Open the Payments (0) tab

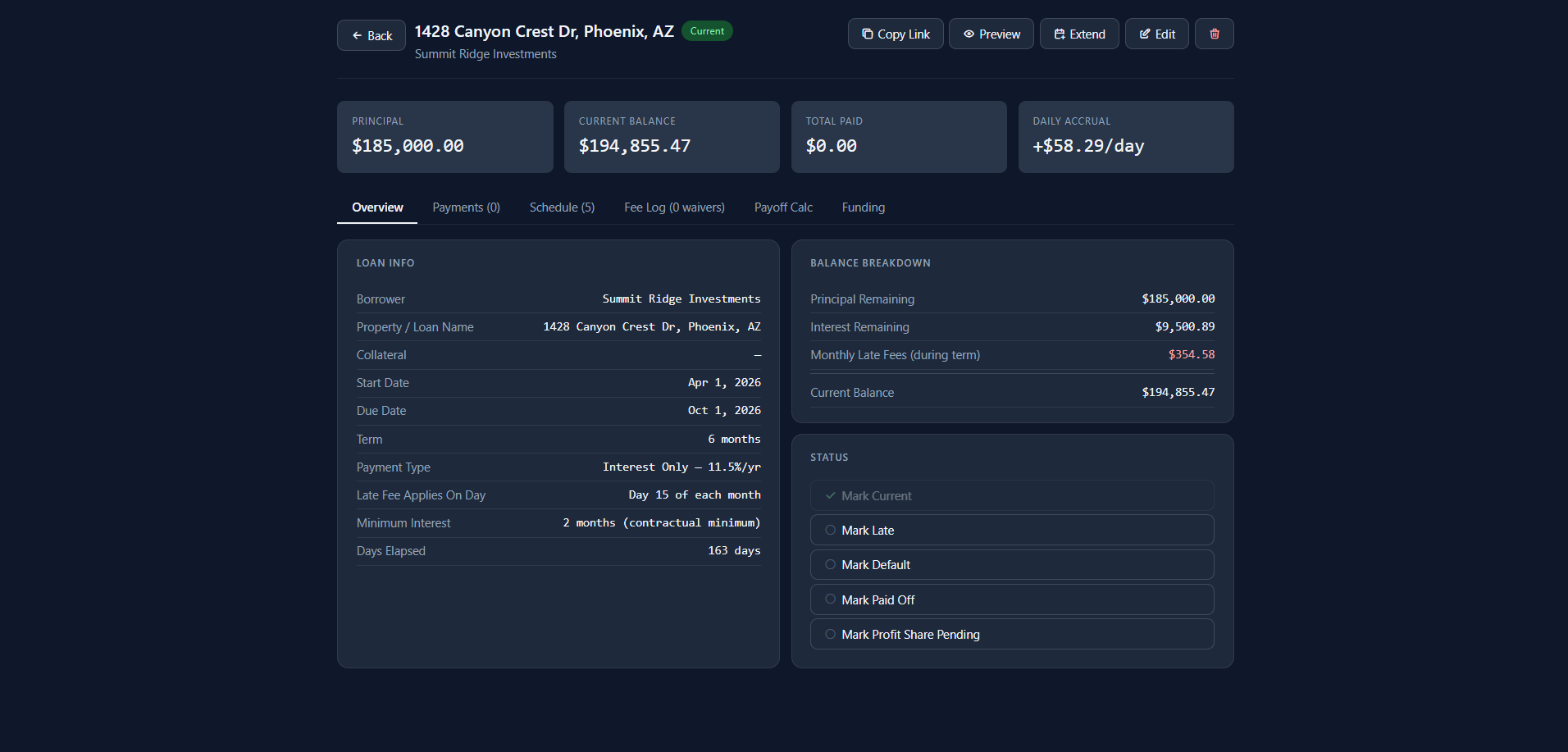[466, 207]
